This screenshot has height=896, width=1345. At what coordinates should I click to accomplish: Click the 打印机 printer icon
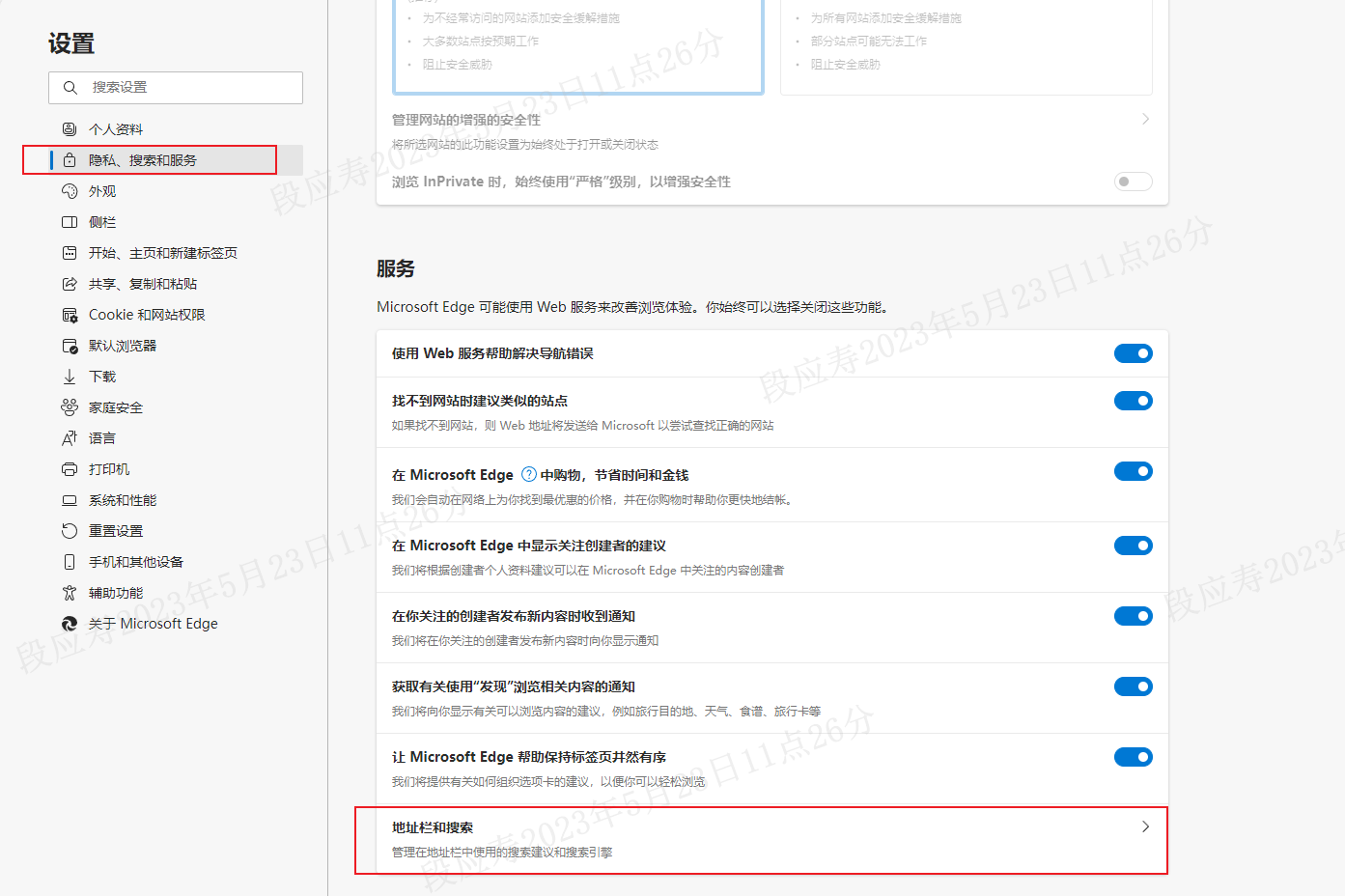[70, 469]
